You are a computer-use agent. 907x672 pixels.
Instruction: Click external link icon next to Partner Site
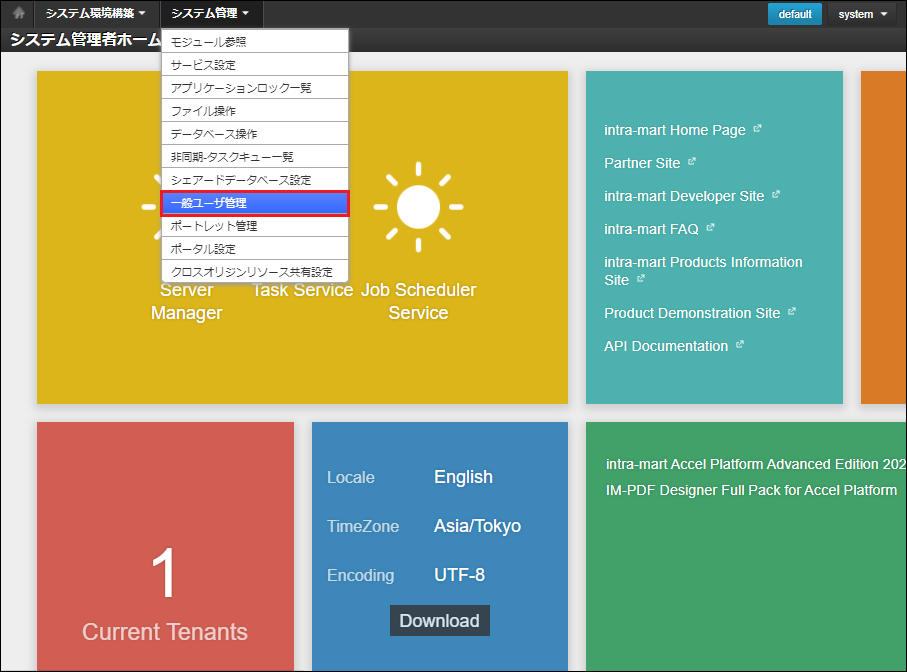(691, 162)
